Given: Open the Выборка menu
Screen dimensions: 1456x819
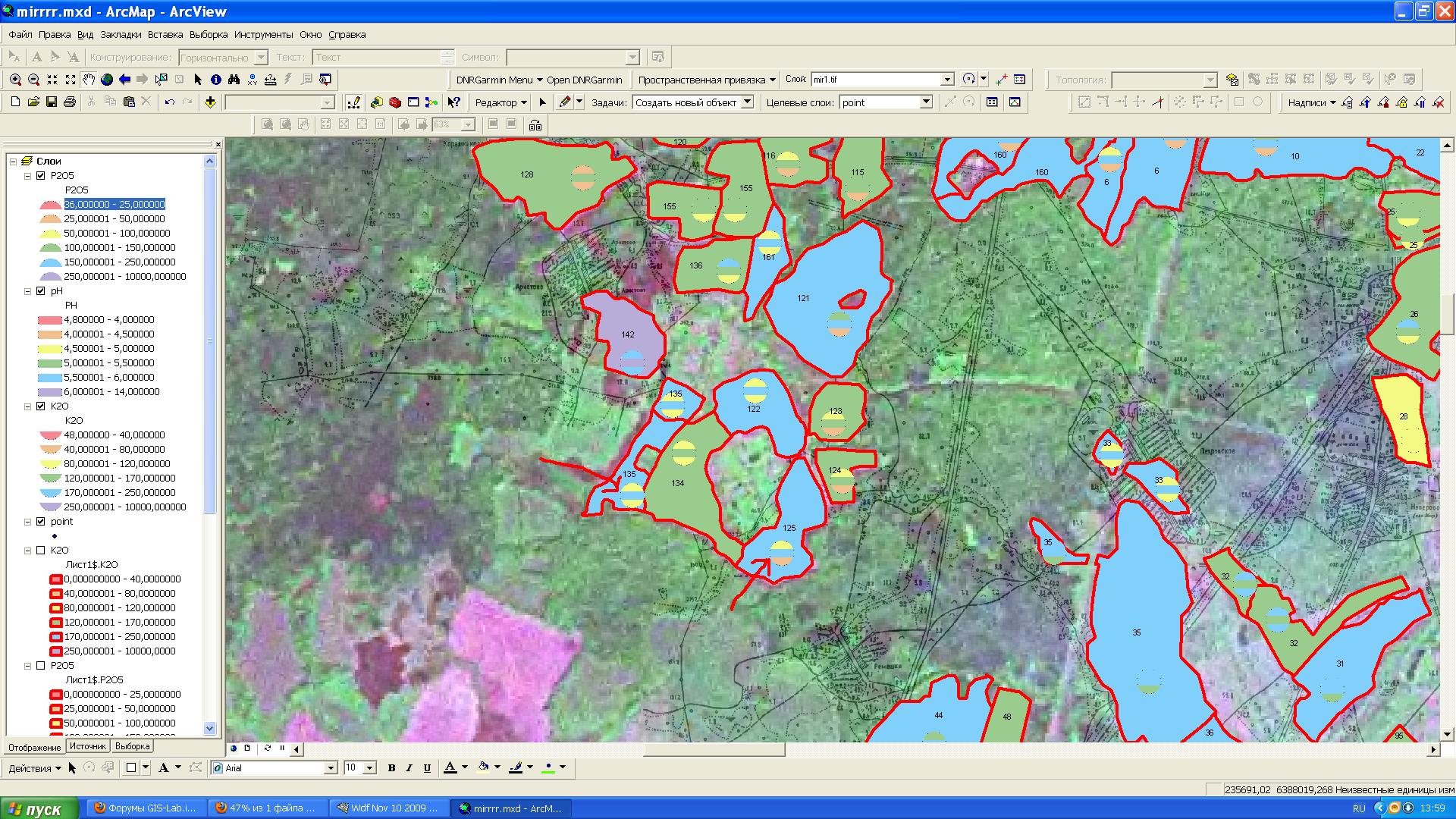Looking at the screenshot, I should pos(209,35).
